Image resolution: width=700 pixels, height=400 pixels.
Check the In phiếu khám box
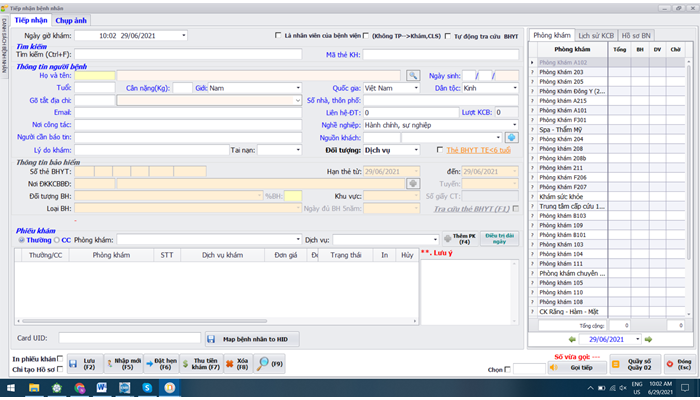60,358
